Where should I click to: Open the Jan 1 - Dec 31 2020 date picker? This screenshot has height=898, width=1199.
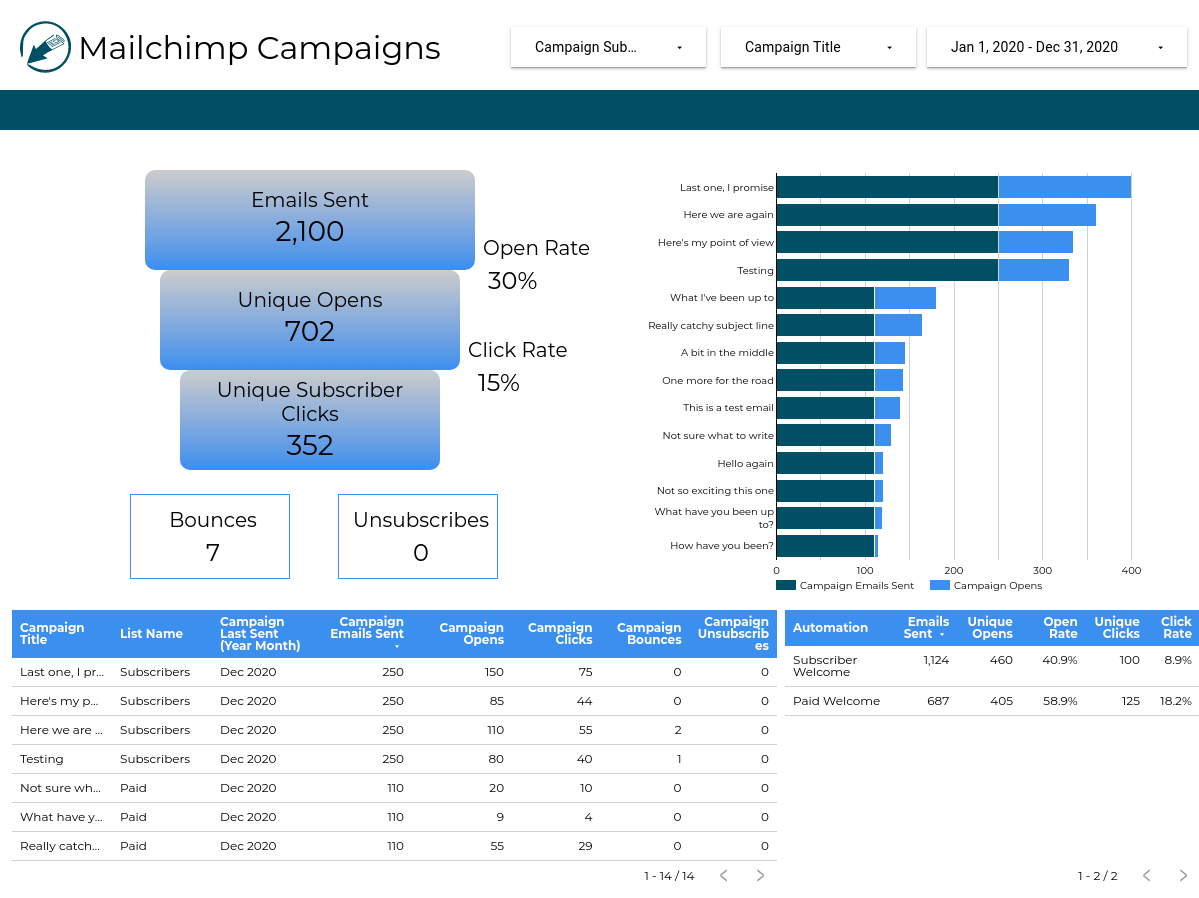pyautogui.click(x=1056, y=46)
